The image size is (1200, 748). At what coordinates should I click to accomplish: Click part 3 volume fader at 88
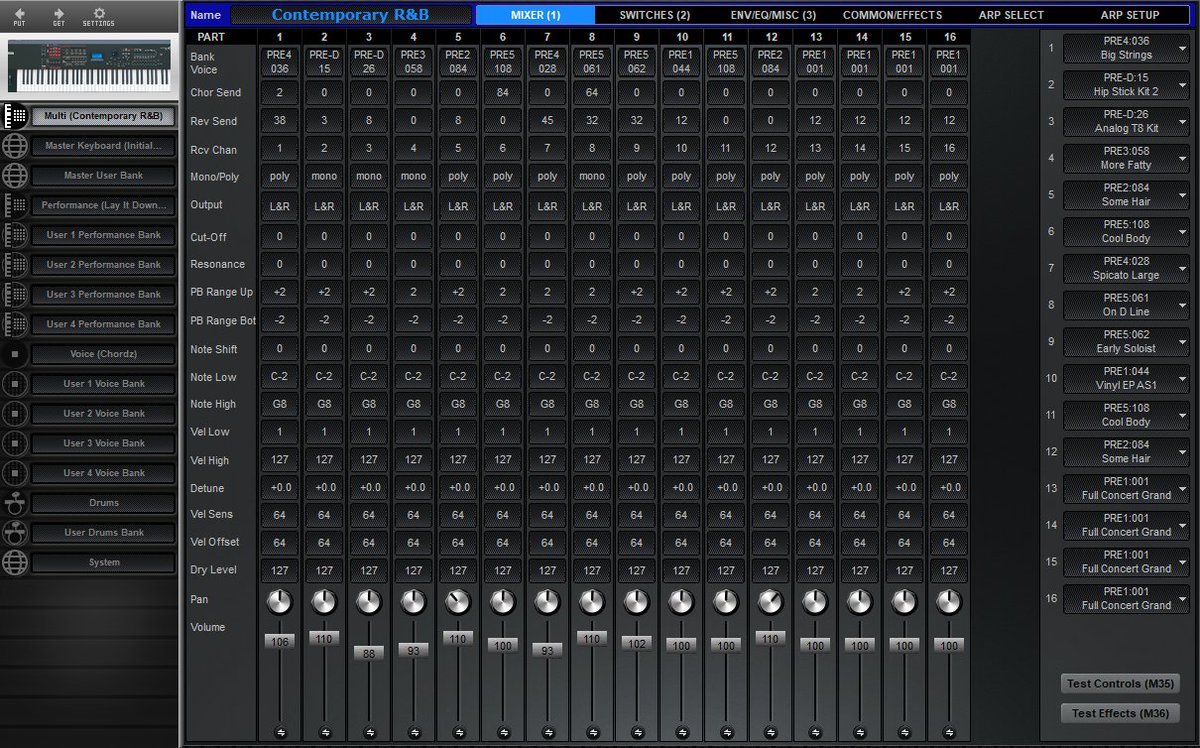point(369,653)
